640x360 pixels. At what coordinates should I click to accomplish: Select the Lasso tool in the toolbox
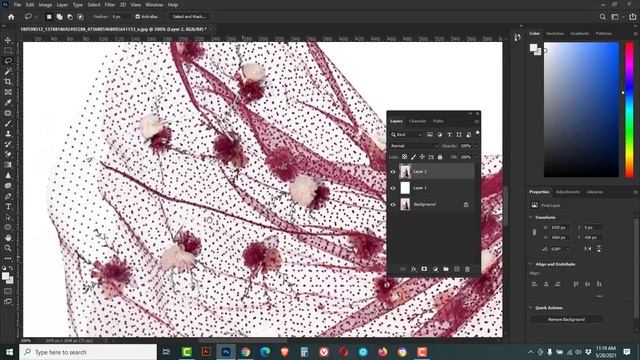8,61
